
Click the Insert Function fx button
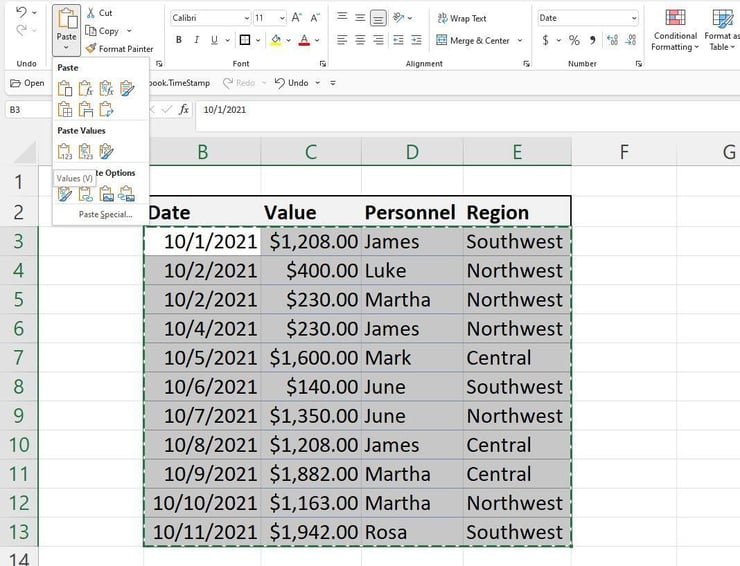coord(184,110)
